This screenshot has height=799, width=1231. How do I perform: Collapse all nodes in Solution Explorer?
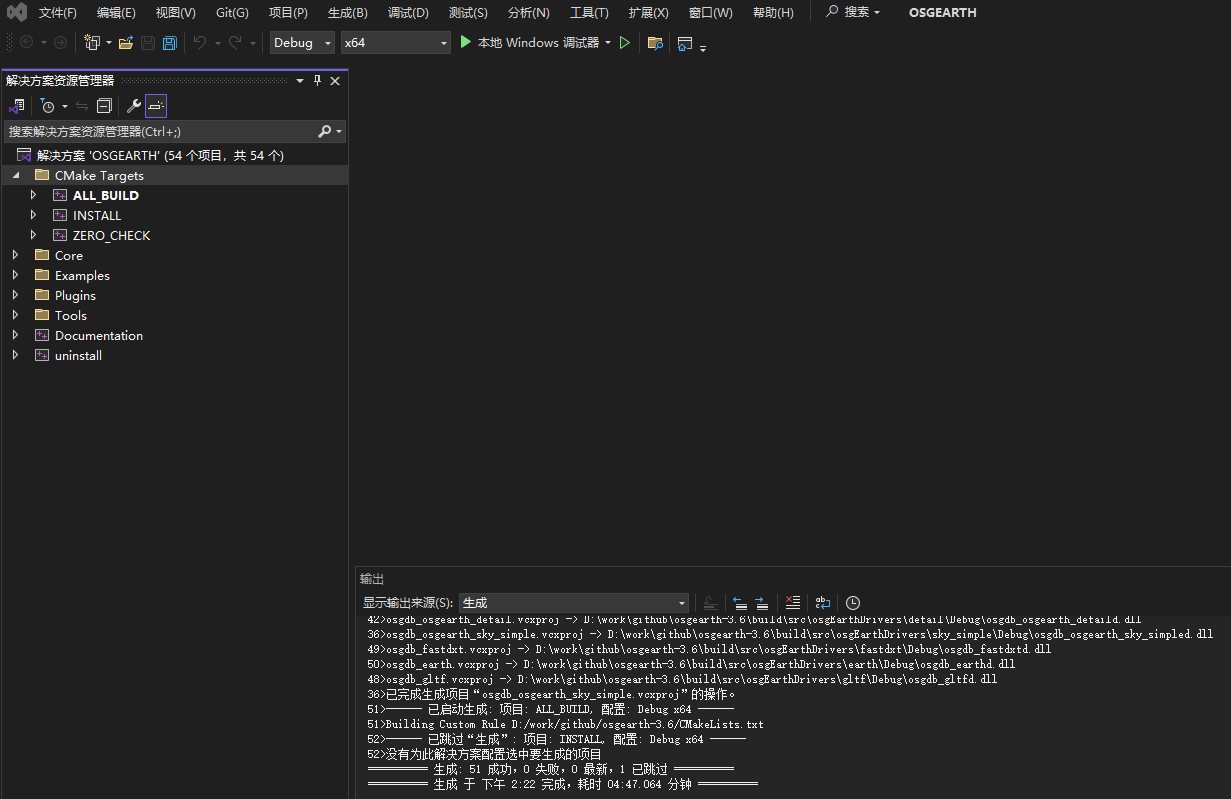[104, 106]
